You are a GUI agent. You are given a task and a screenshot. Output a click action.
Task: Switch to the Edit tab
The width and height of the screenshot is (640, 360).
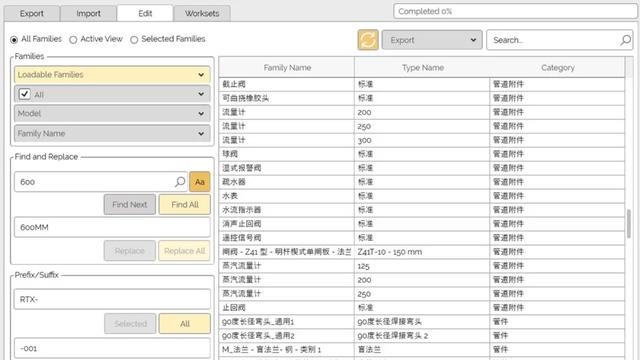145,13
